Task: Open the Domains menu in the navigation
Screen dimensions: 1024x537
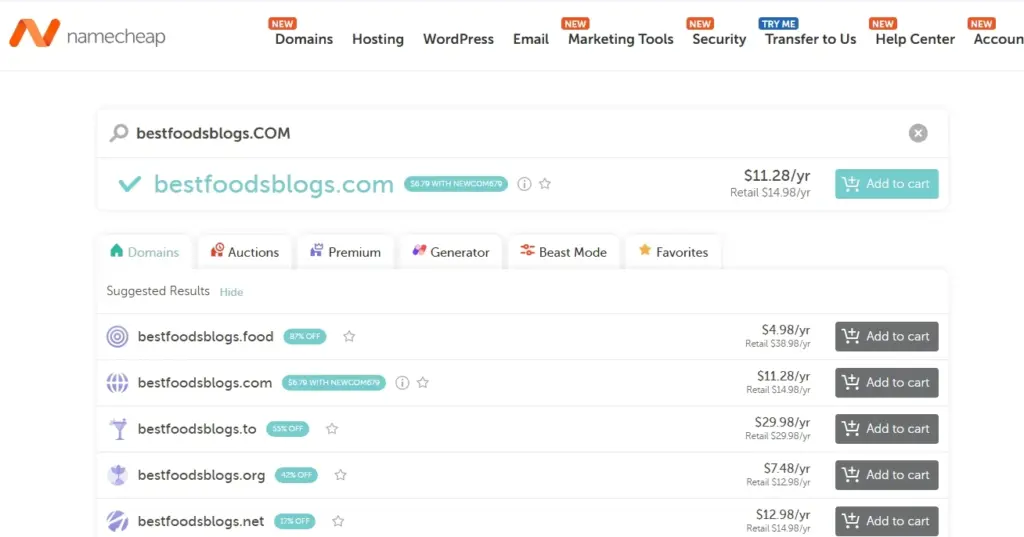Action: pos(304,39)
